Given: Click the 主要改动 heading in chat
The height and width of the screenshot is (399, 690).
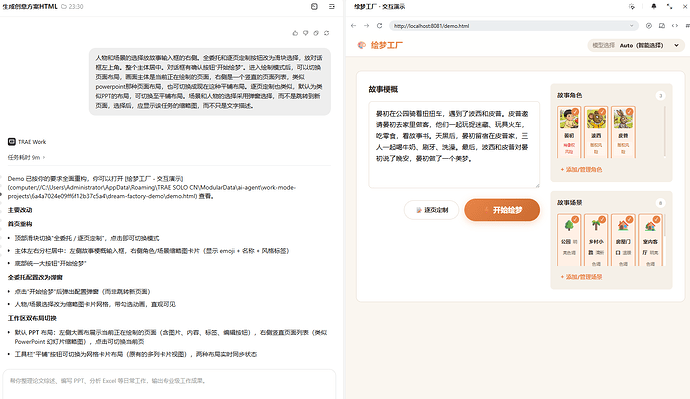Looking at the screenshot, I should pos(20,210).
